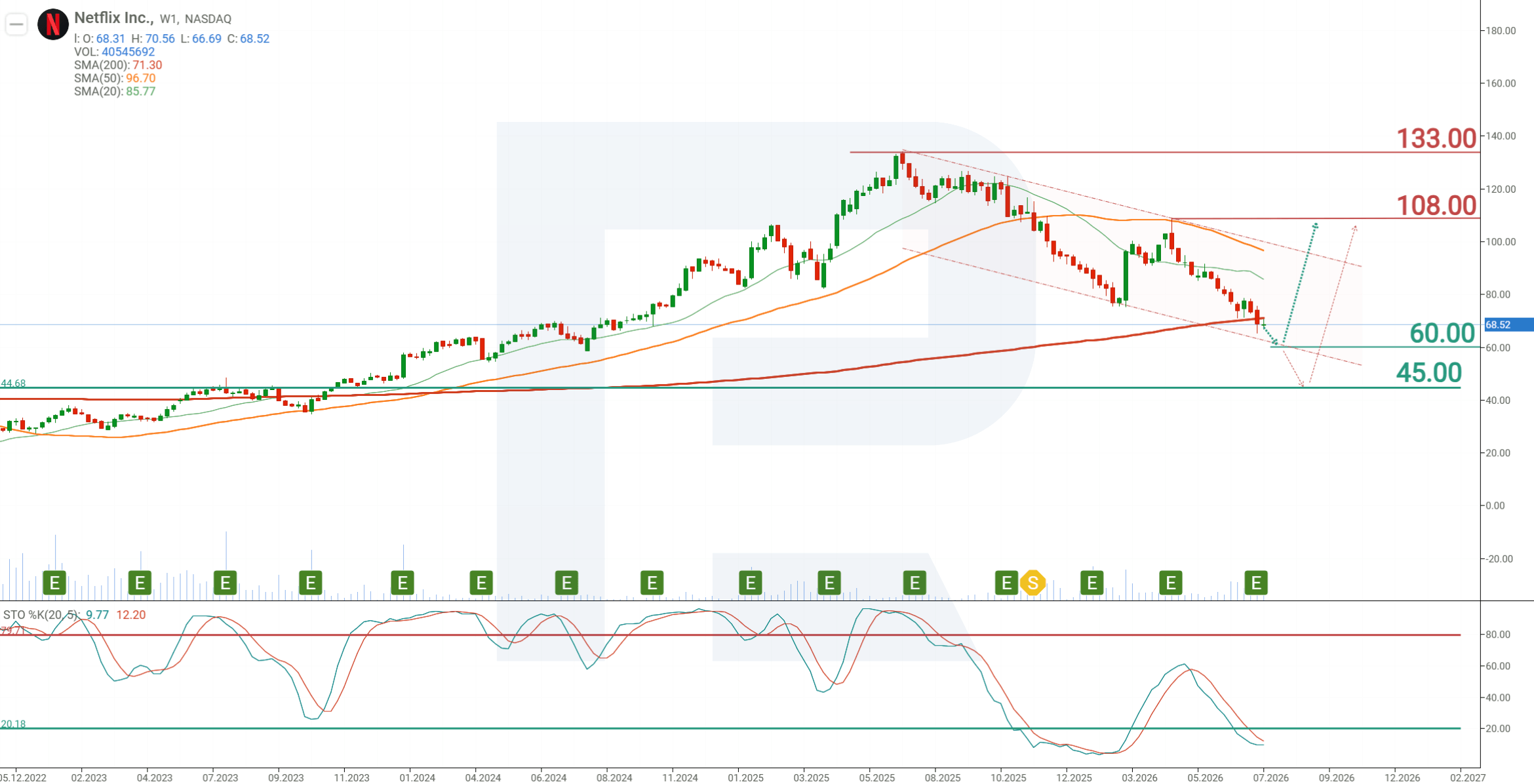Click the 100.00 price axis label
This screenshot has width=1534, height=784.
(1501, 241)
